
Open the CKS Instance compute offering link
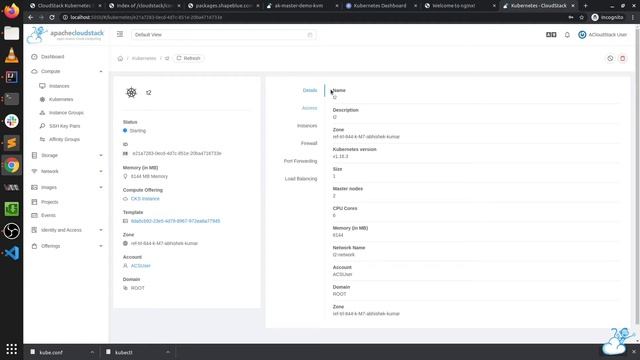click(x=145, y=199)
